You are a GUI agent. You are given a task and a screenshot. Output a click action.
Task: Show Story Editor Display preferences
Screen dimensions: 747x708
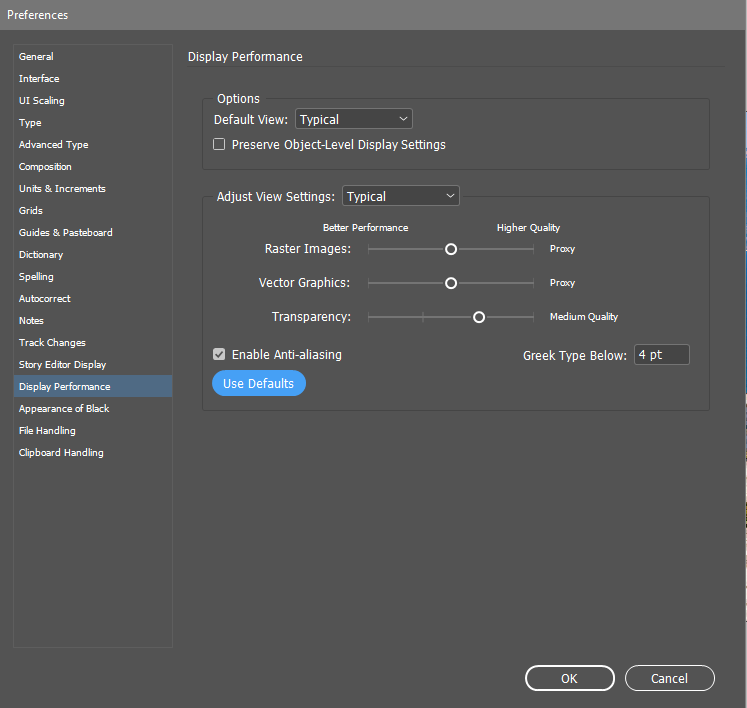pos(62,365)
